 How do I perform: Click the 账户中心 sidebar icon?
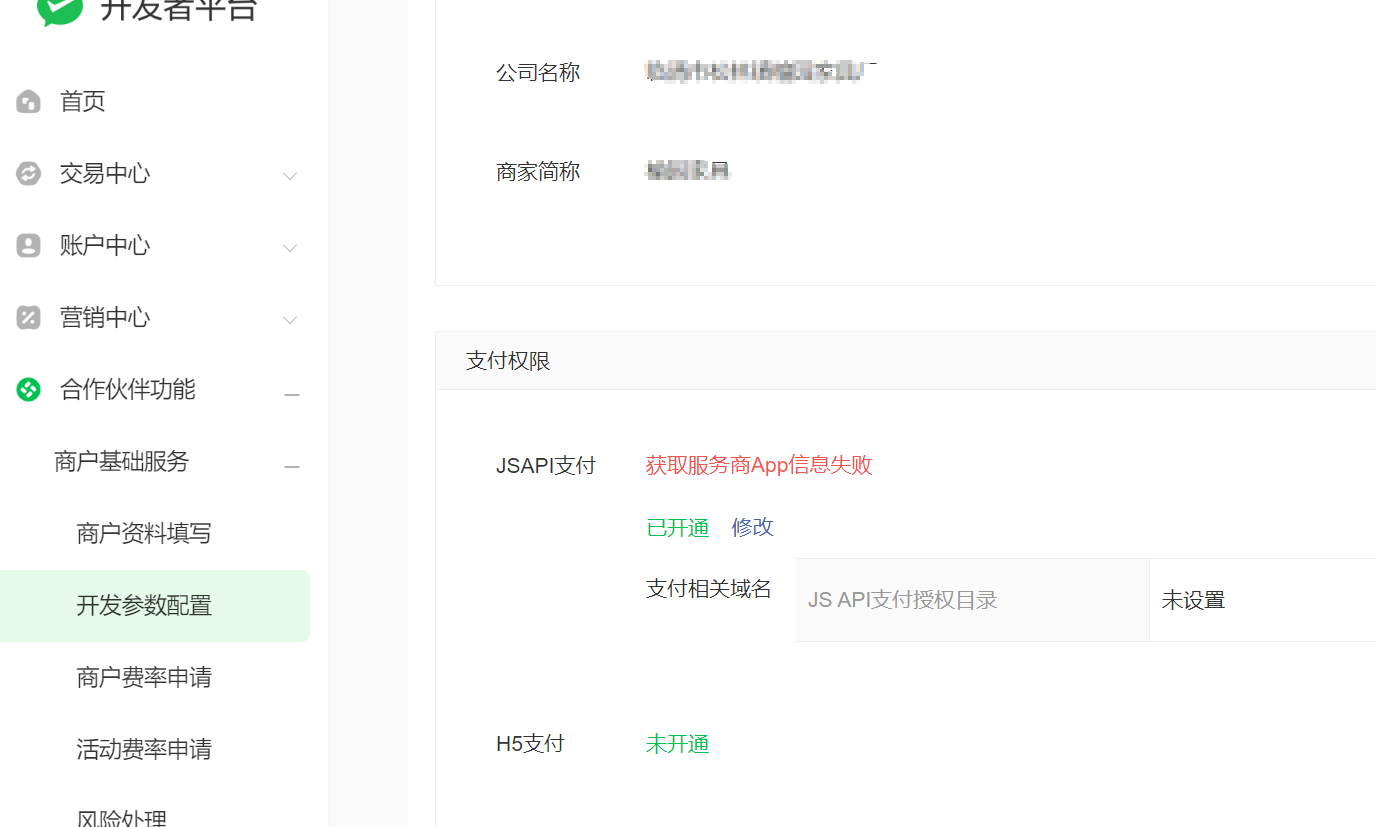pos(29,245)
